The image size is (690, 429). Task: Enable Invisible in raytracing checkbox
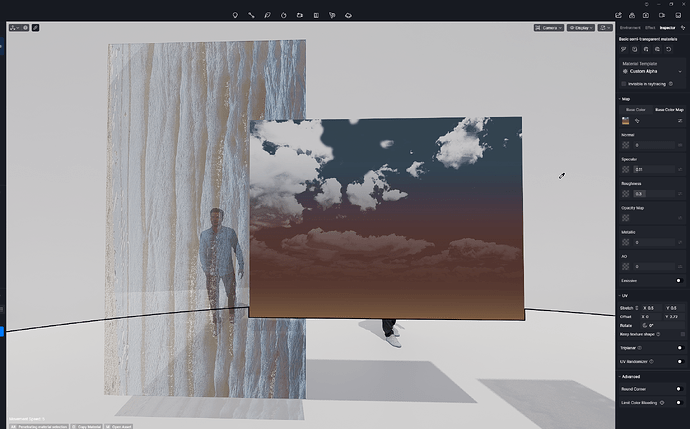(625, 85)
